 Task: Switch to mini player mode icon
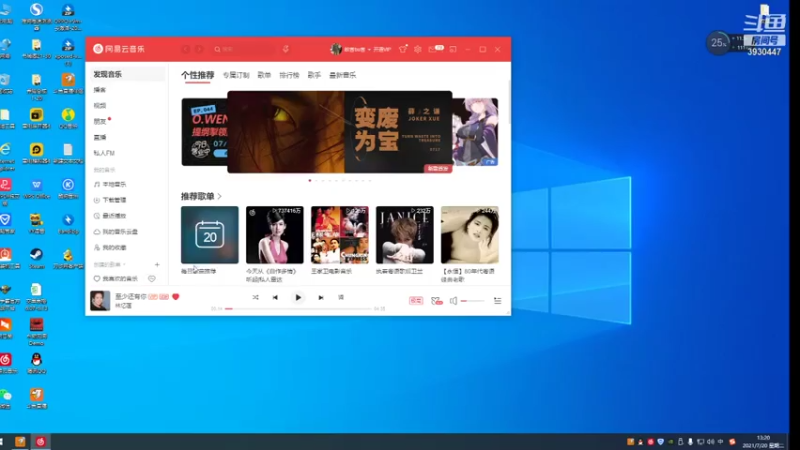453,49
